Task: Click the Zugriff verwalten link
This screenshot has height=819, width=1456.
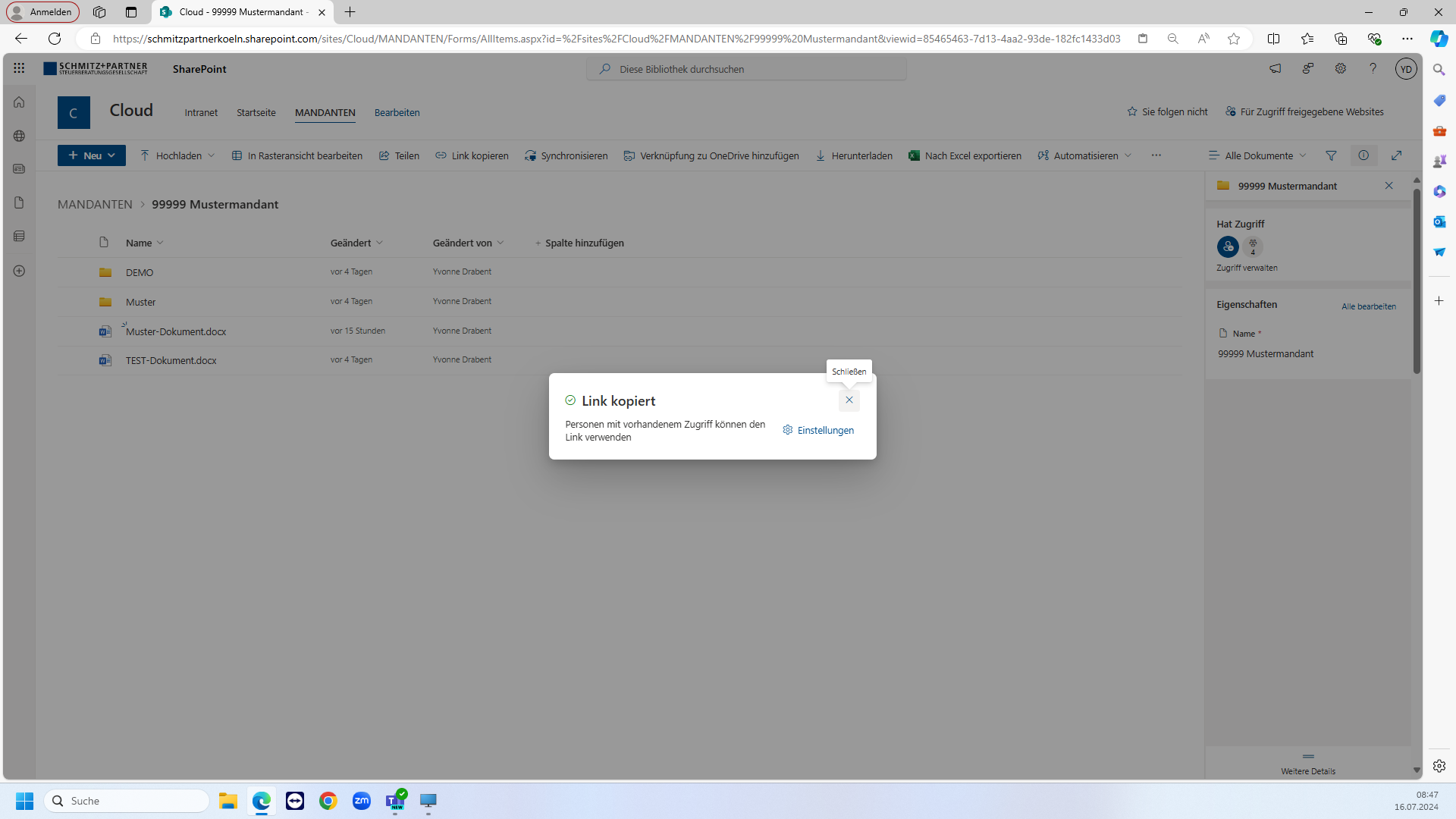Action: pyautogui.click(x=1247, y=268)
